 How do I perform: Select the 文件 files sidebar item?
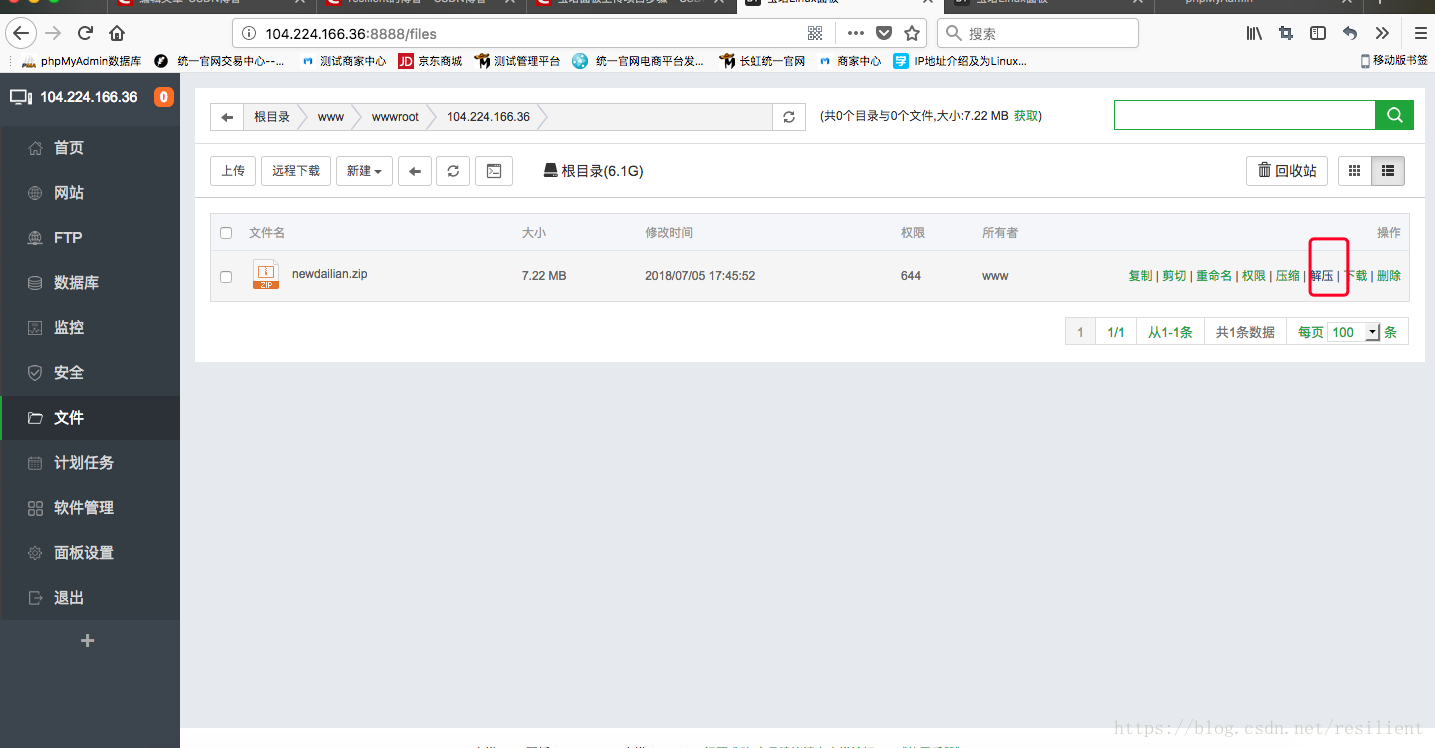pos(90,418)
